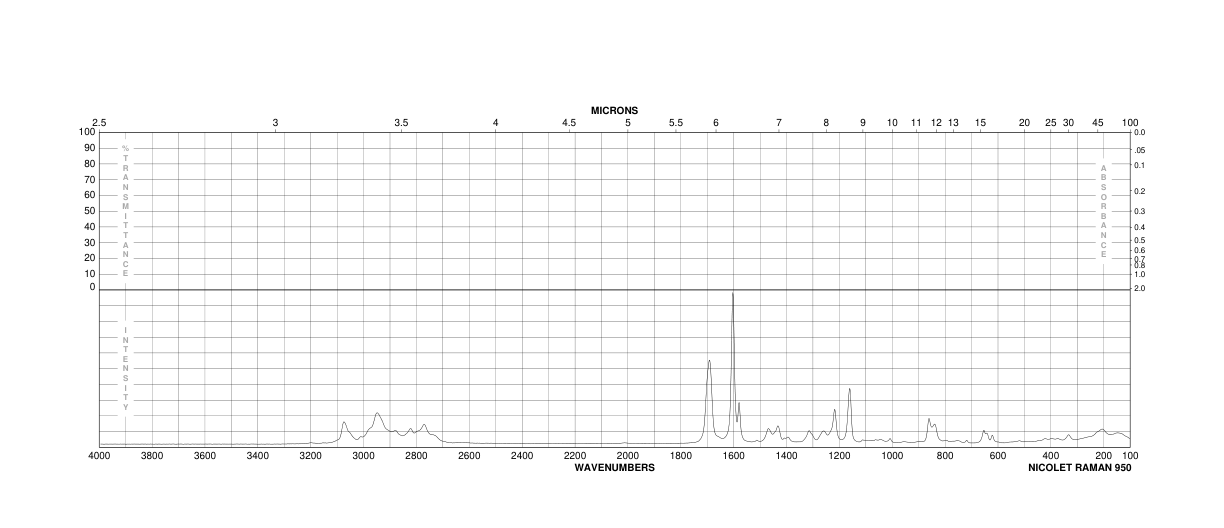The width and height of the screenshot is (1224, 528).
Task: Click the 12 micron scale label
Action: tap(937, 123)
